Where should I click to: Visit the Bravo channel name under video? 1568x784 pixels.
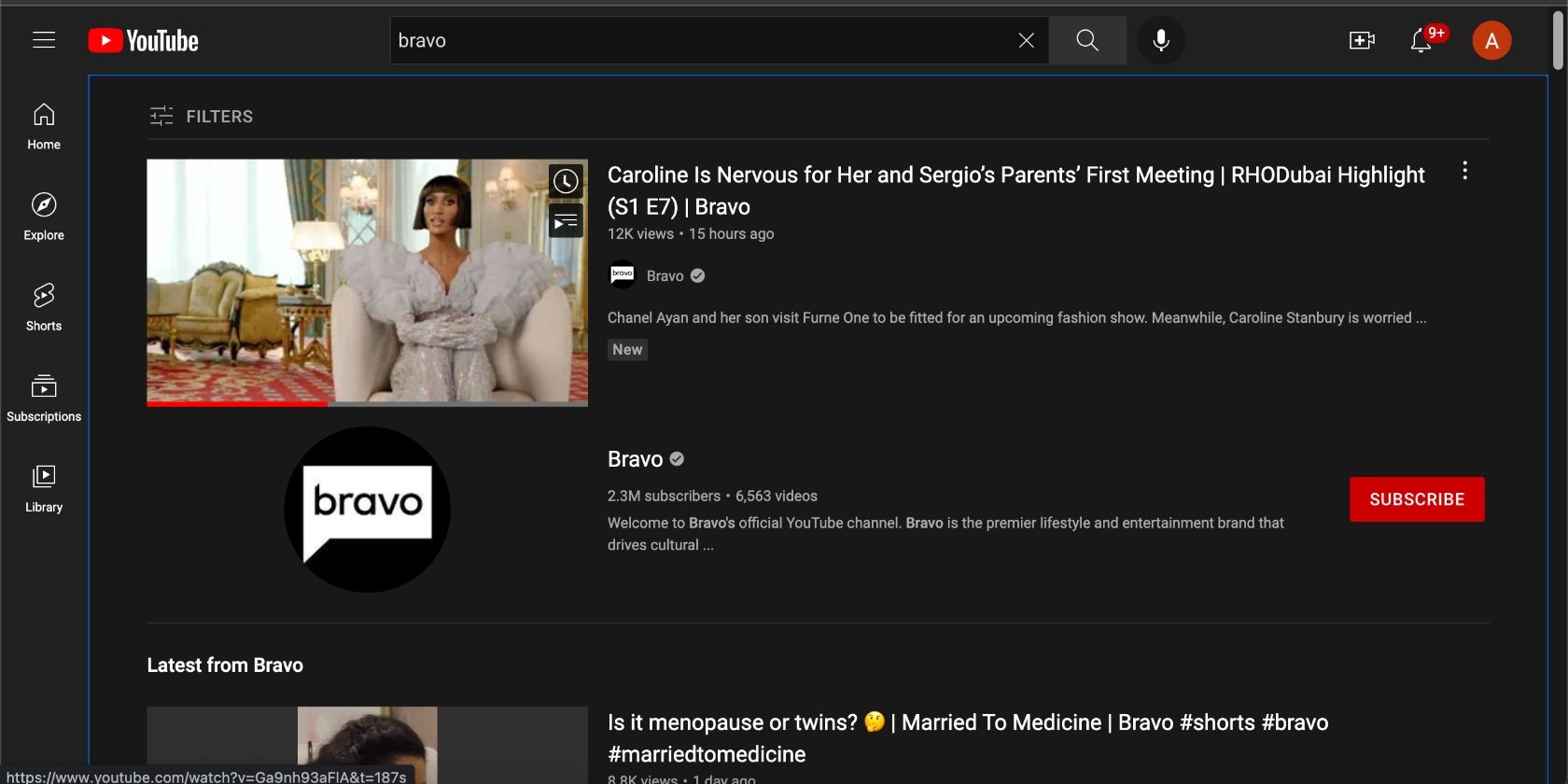click(x=665, y=275)
